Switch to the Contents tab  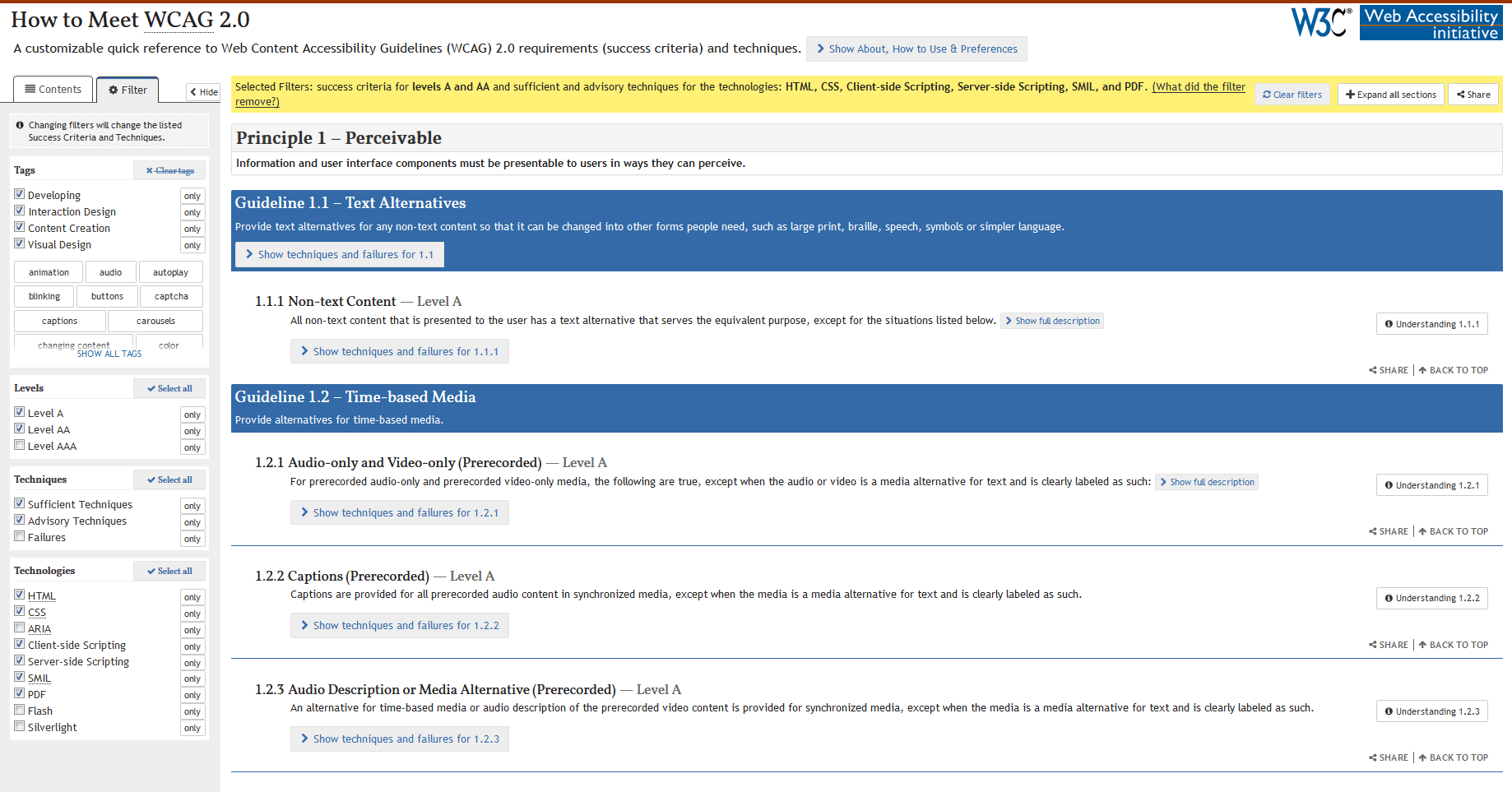click(x=53, y=89)
